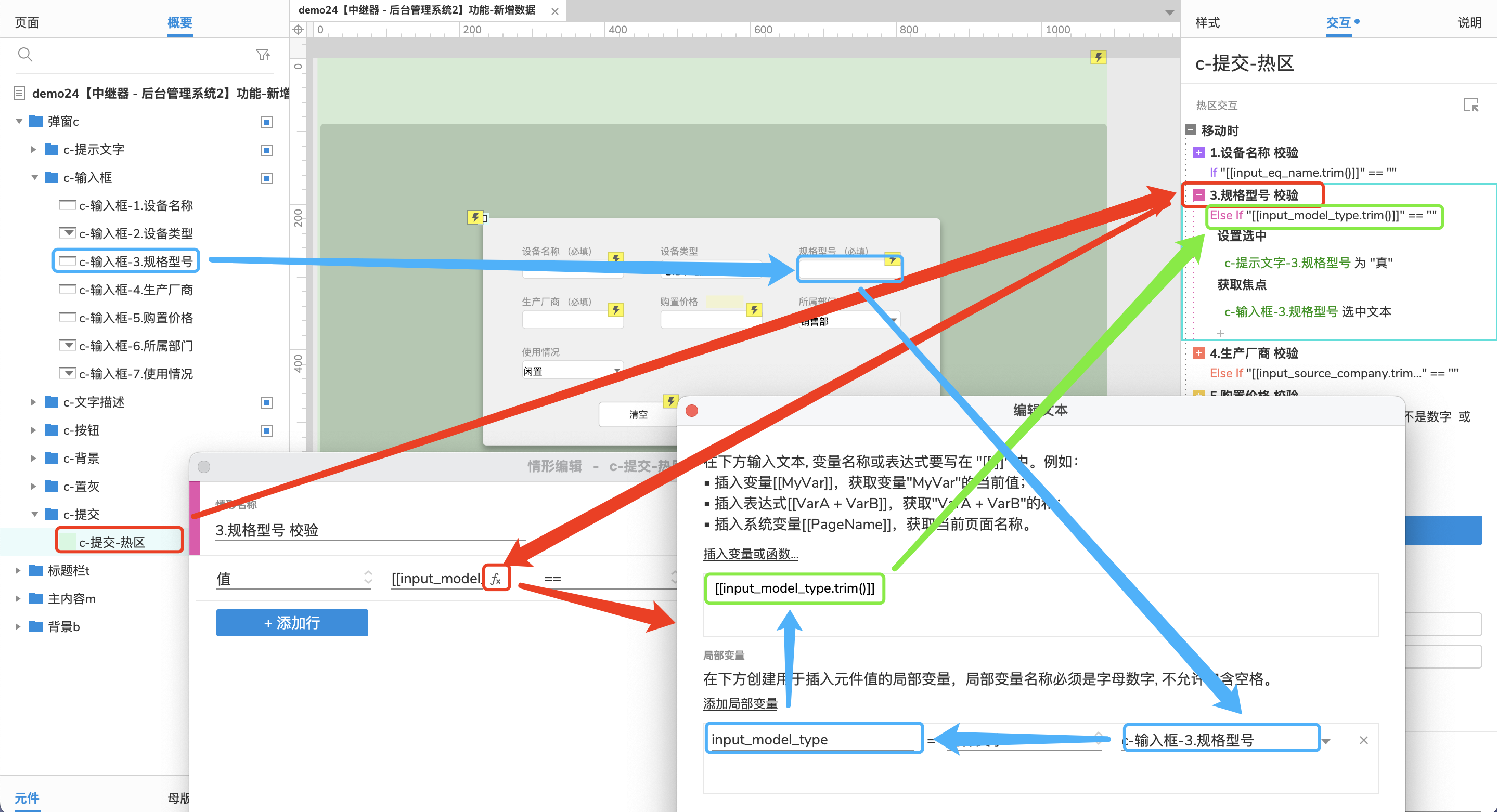
Task: Expand the 1.设备名称 校验 case
Action: pyautogui.click(x=1198, y=152)
